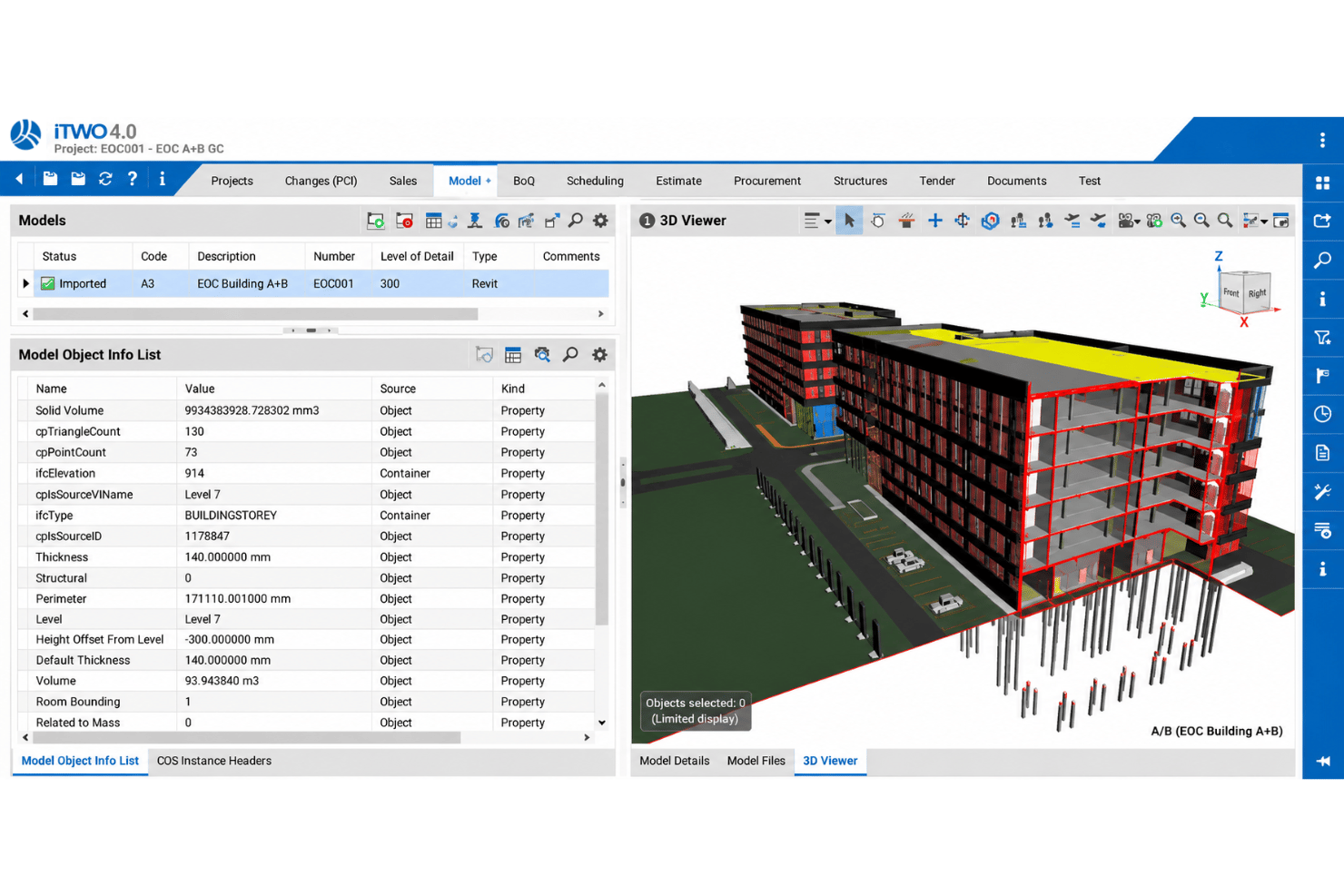Viewport: 1344px width, 896px height.
Task: Open the Models panel settings gear
Action: click(x=600, y=221)
